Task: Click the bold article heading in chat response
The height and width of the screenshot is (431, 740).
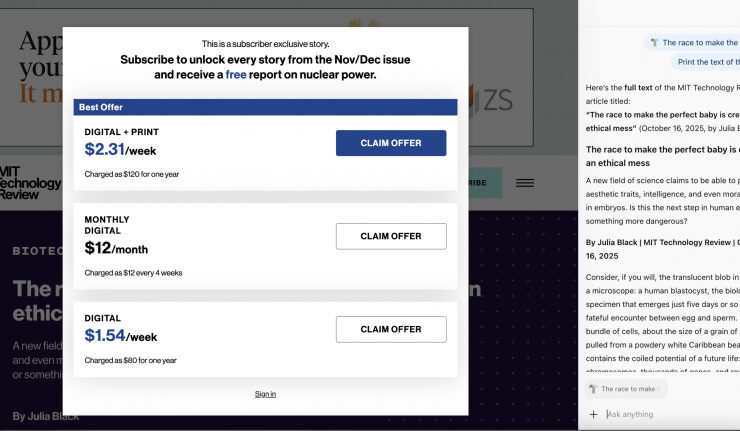Action: [x=661, y=156]
